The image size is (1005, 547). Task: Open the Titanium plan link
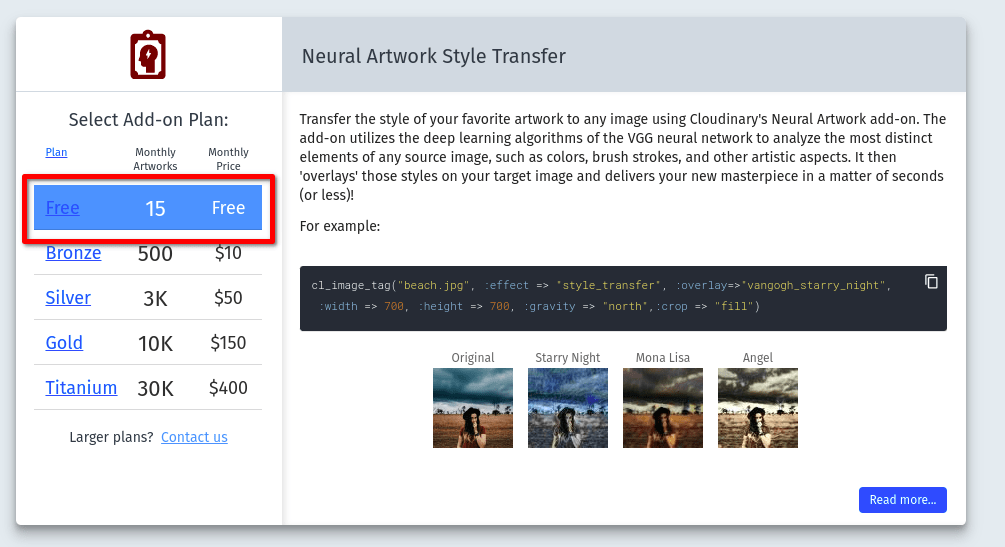pos(81,387)
